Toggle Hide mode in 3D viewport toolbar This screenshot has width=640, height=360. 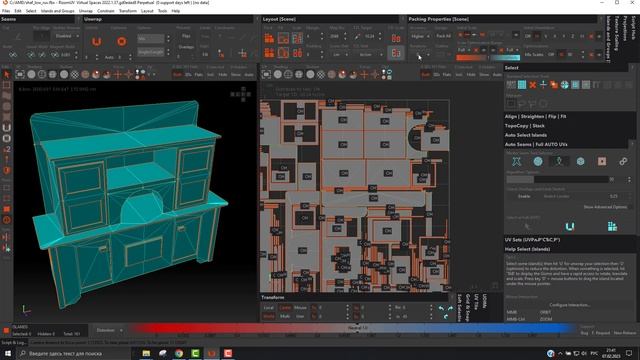[222, 75]
